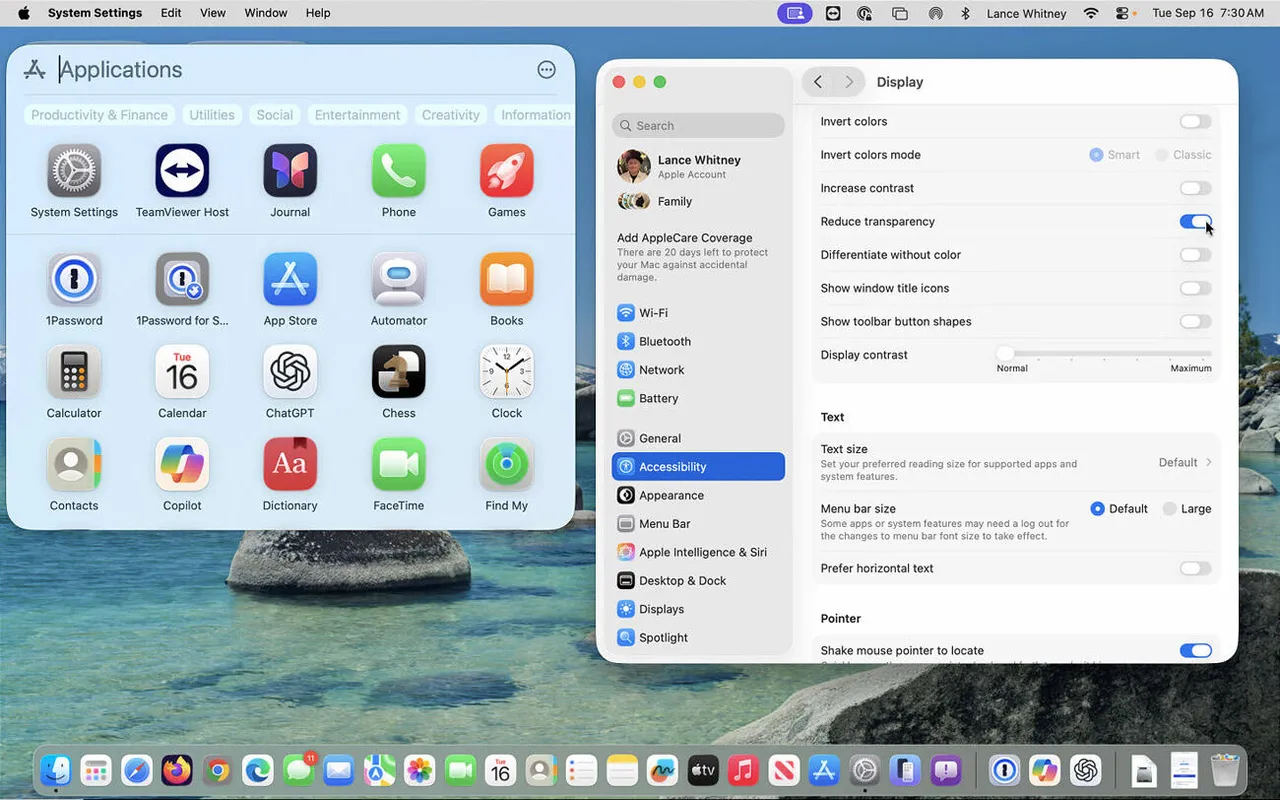Select the Large menu bar size option
Viewport: 1280px width, 800px height.
pyautogui.click(x=1169, y=509)
